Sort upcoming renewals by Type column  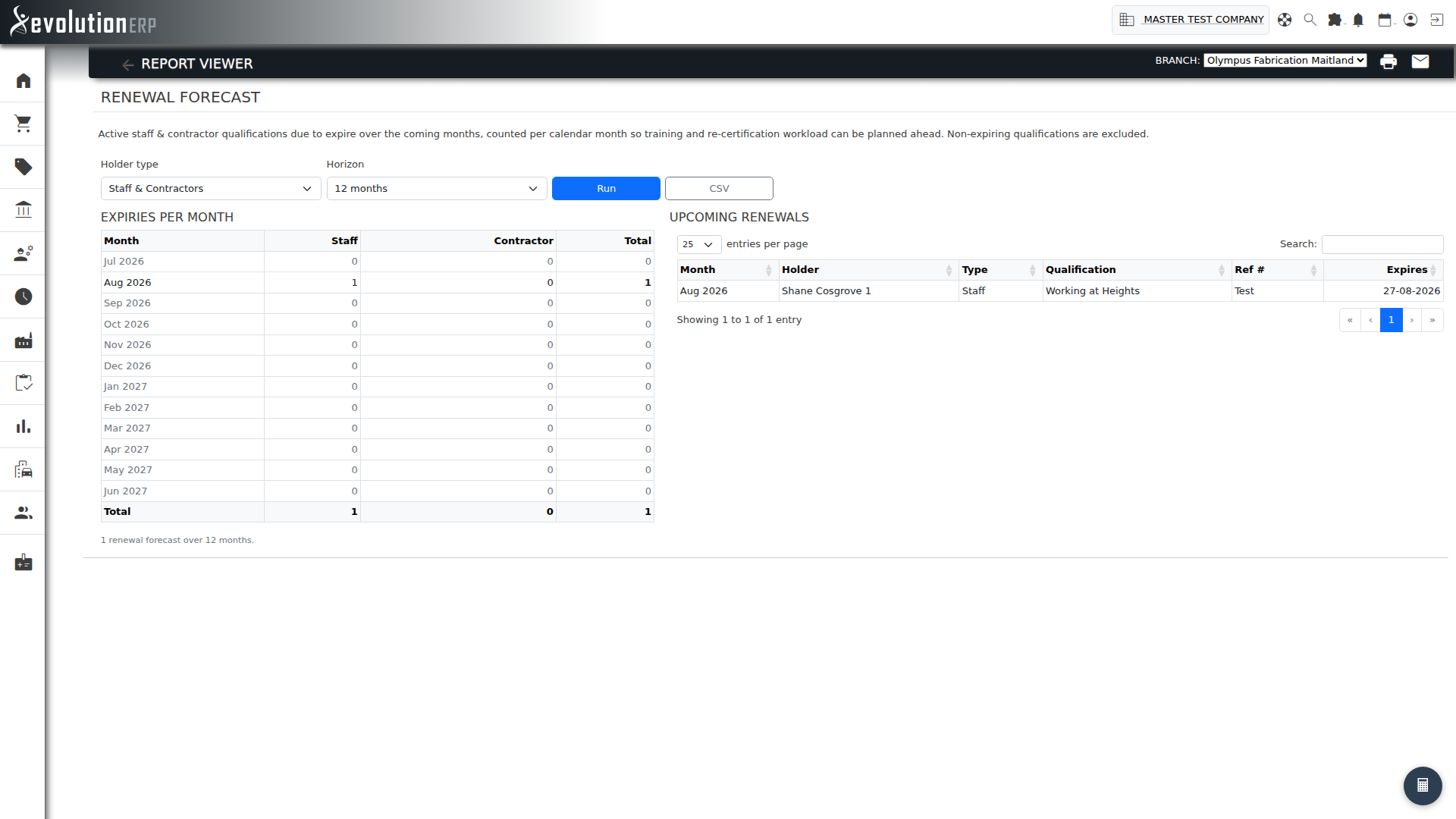point(1000,270)
